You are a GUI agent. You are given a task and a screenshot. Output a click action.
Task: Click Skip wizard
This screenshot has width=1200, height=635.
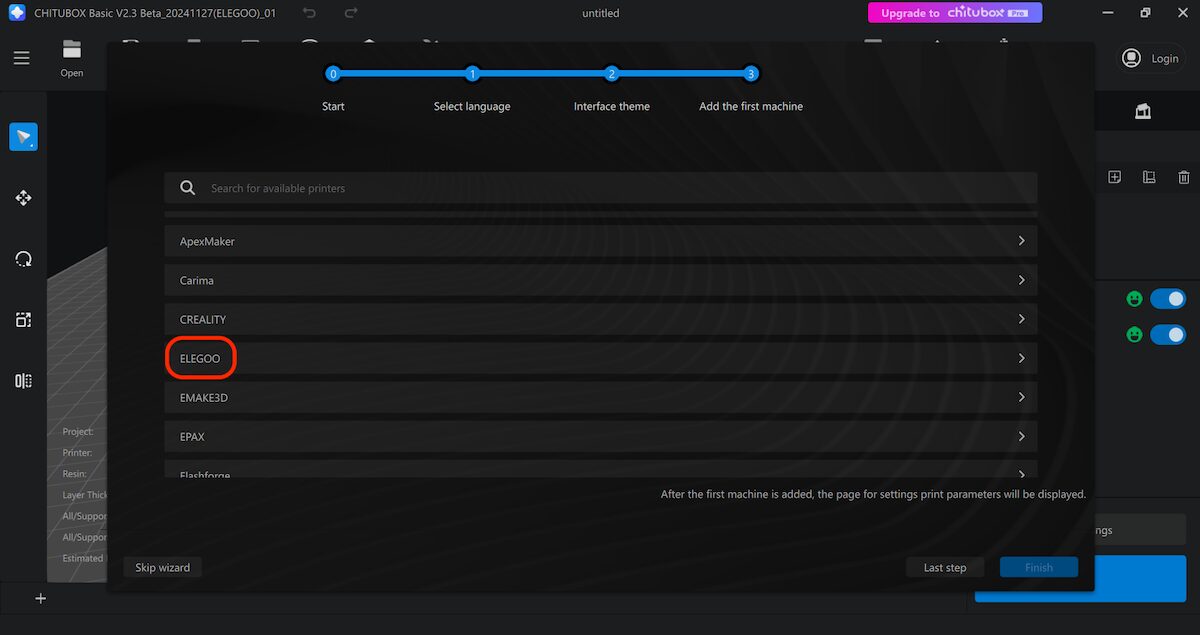163,567
